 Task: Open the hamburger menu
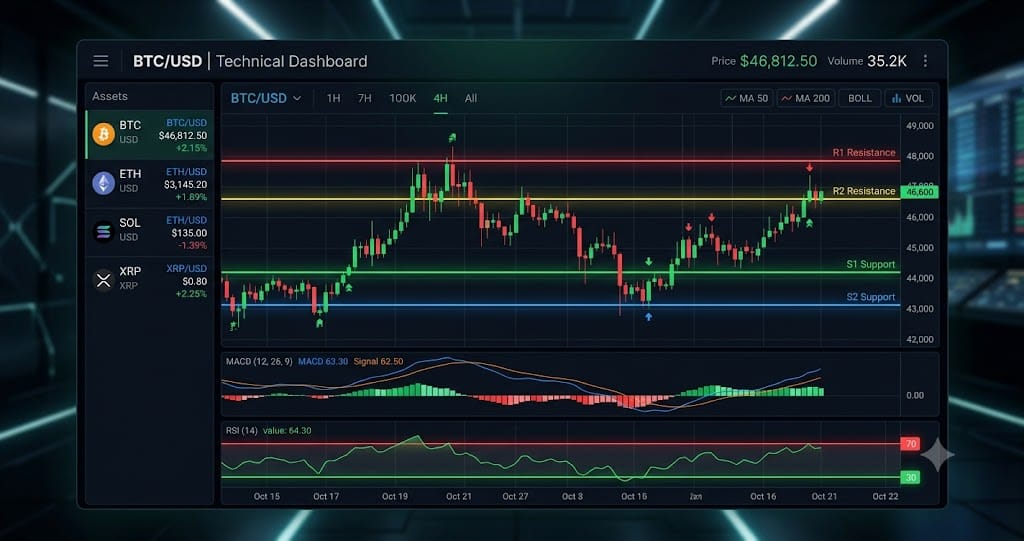point(101,61)
